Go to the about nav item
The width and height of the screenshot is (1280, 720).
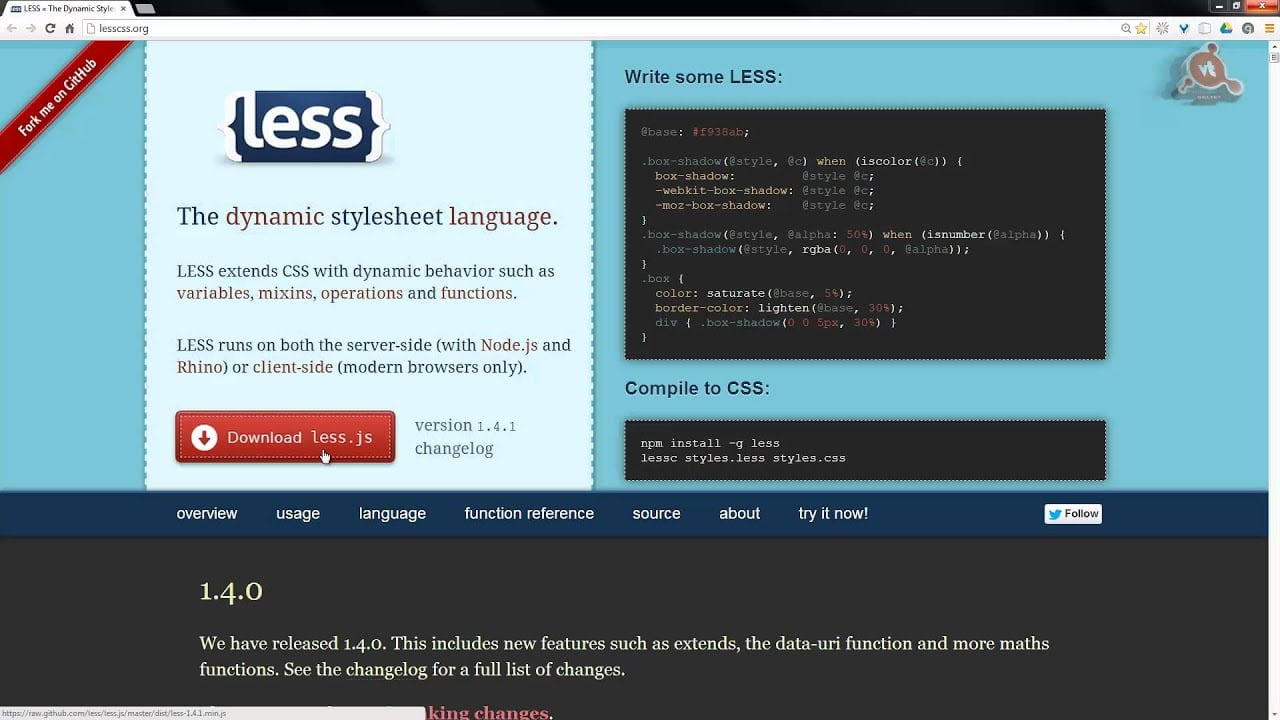(x=739, y=513)
